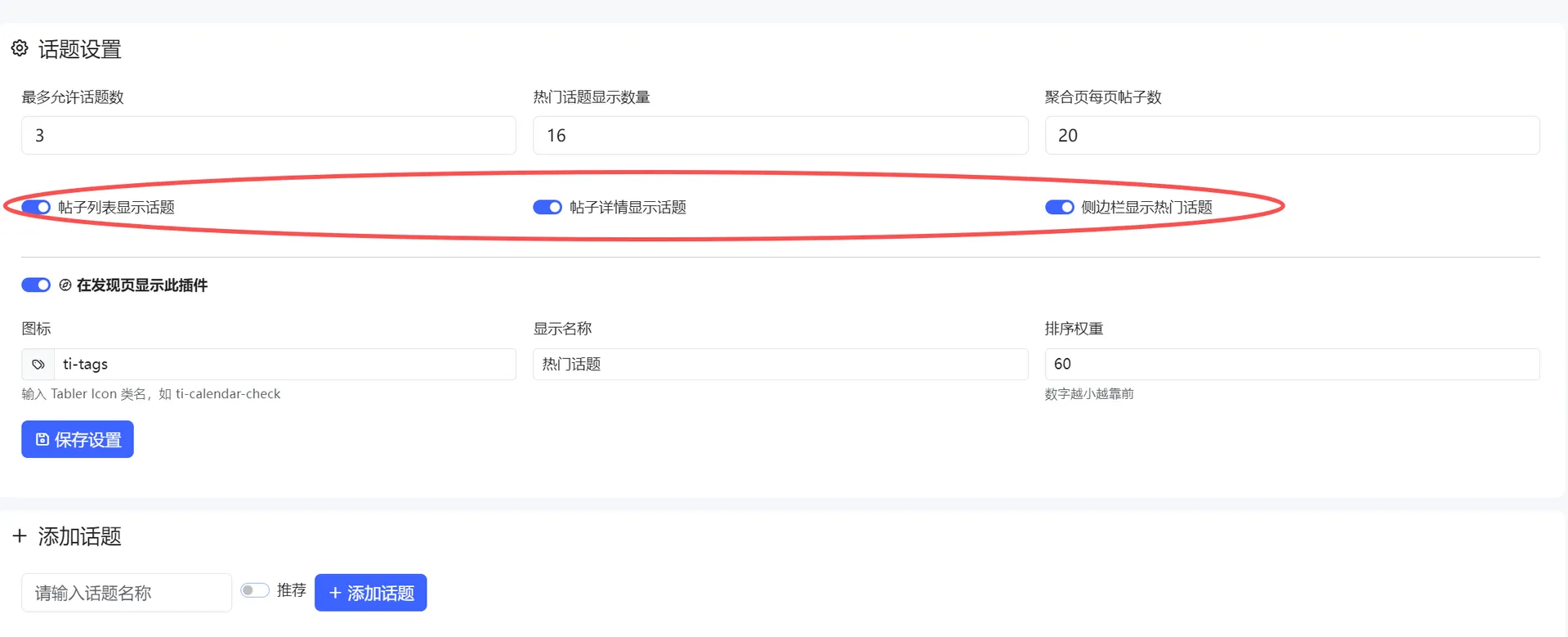Viewport: 1568px width, 637px height.
Task: Click the 话题设置 heading text
Action: [79, 49]
